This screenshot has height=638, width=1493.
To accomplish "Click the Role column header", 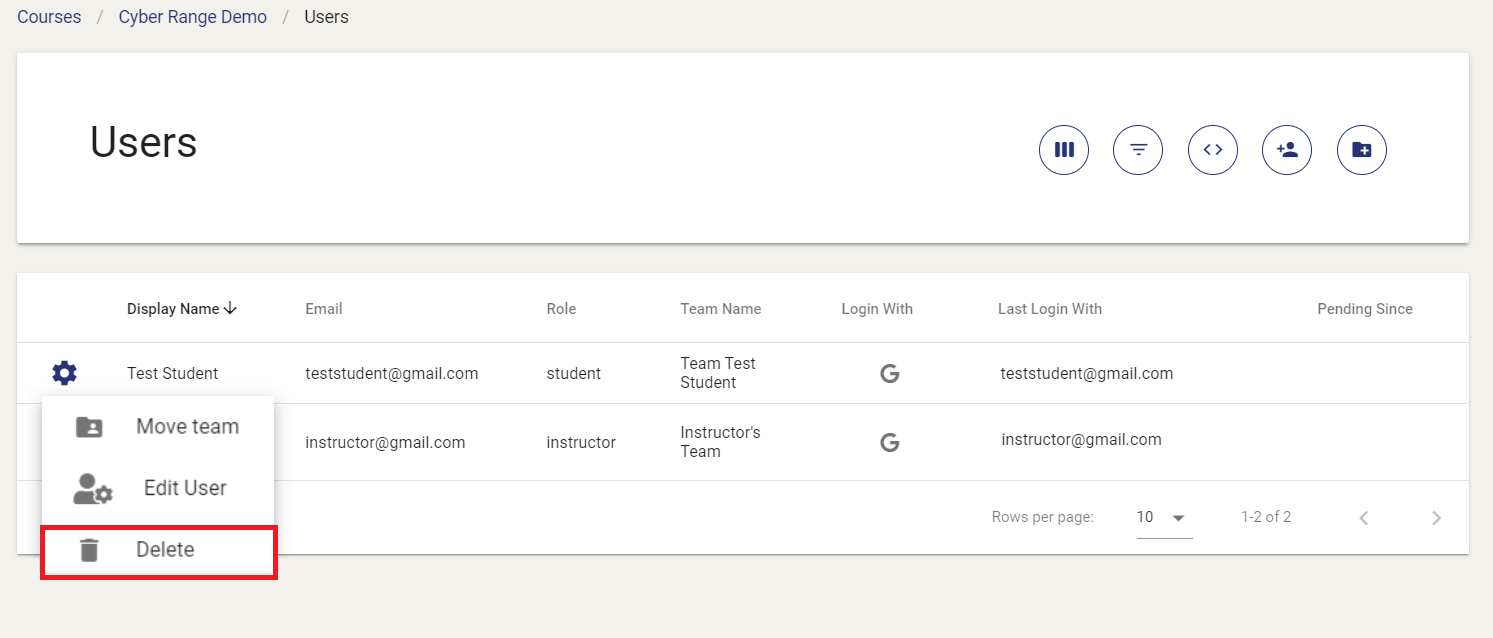I will click(x=561, y=309).
